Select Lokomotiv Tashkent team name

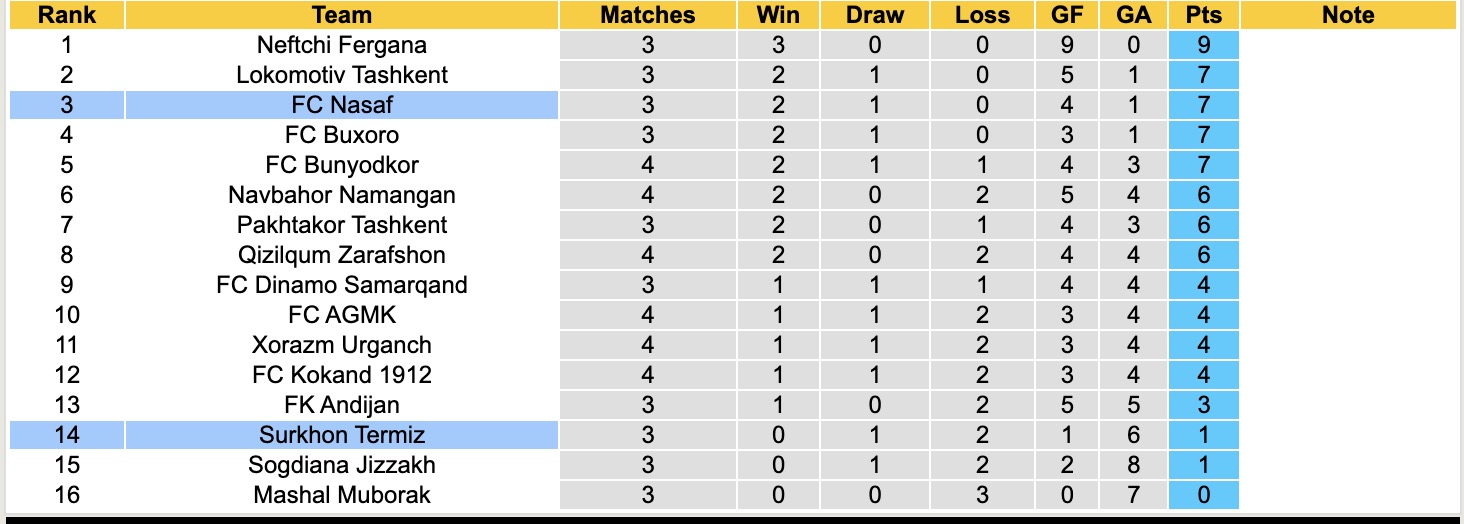342,75
